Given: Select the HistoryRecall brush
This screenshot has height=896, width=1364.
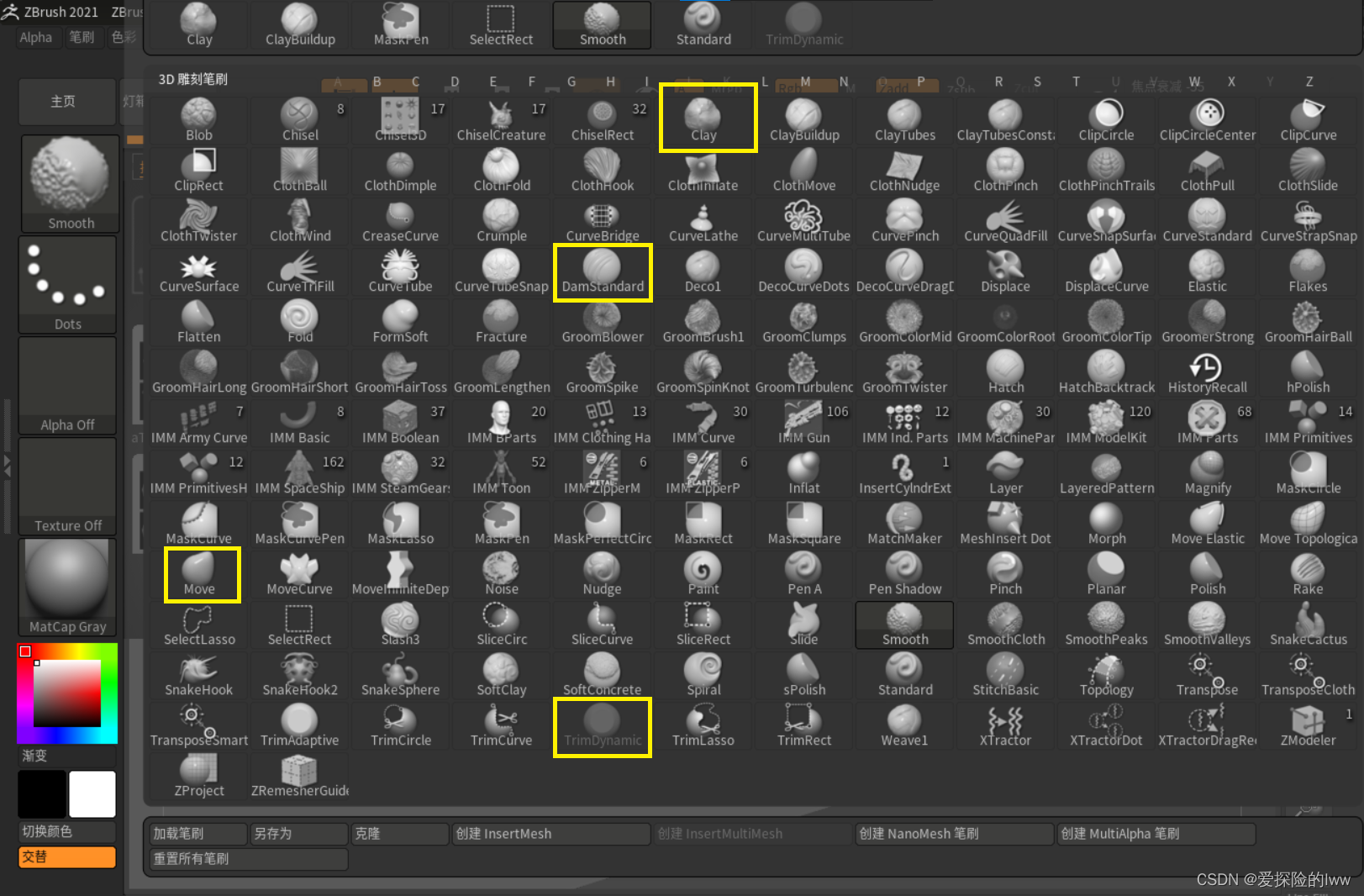Looking at the screenshot, I should coord(1208,372).
